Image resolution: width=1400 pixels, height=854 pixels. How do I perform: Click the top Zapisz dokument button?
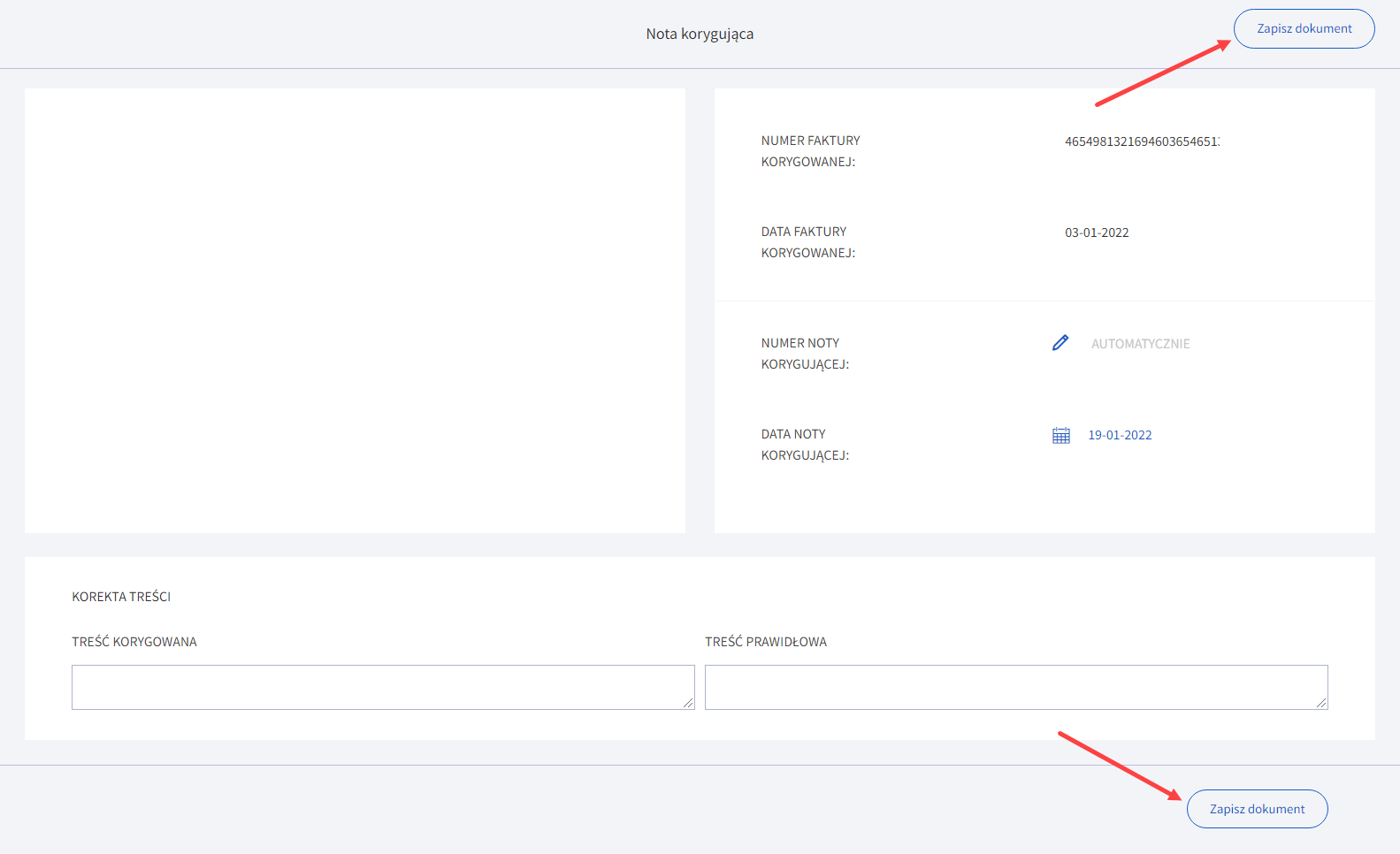click(1304, 28)
